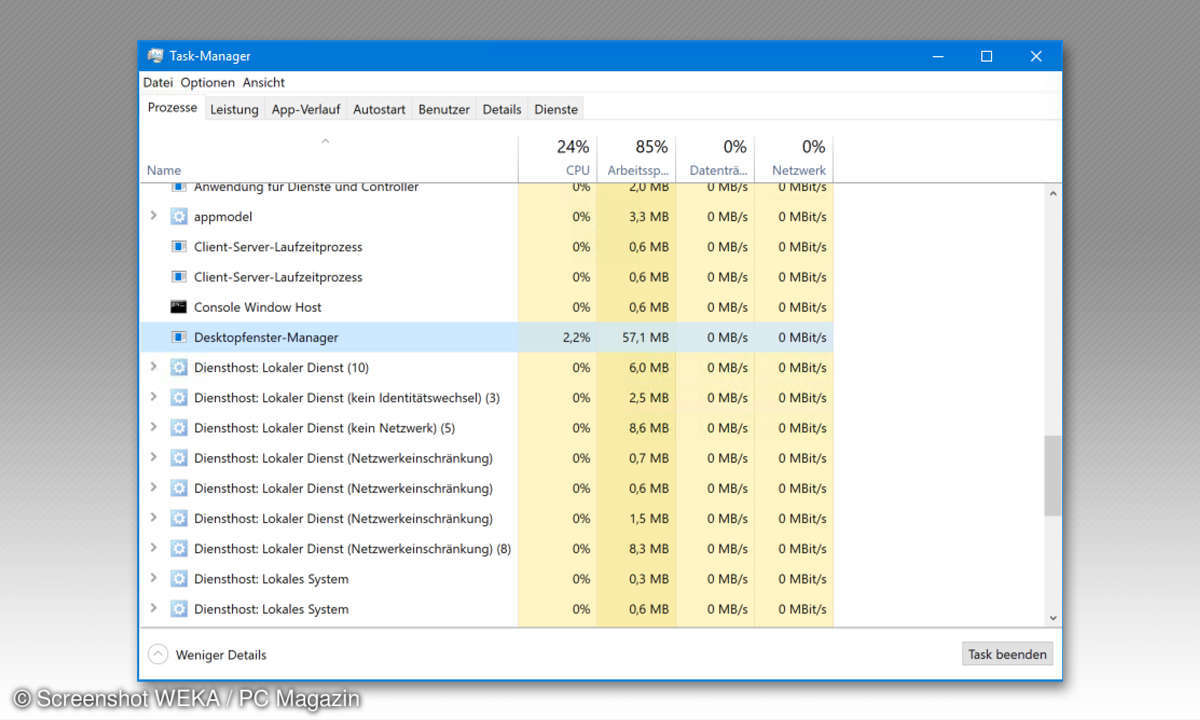This screenshot has width=1200, height=720.
Task: Expand Lokaler Dienst (Netzwerkeinschränkung) (8)
Action: [153, 548]
